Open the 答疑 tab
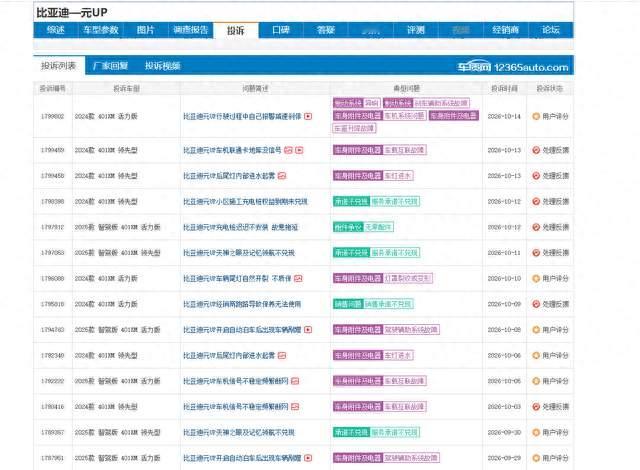Screen dimensions: 640x470 click(326, 30)
